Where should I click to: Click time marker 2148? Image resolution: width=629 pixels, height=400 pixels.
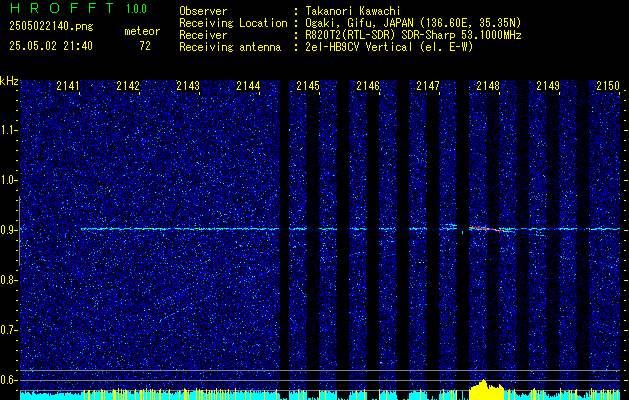pyautogui.click(x=488, y=86)
